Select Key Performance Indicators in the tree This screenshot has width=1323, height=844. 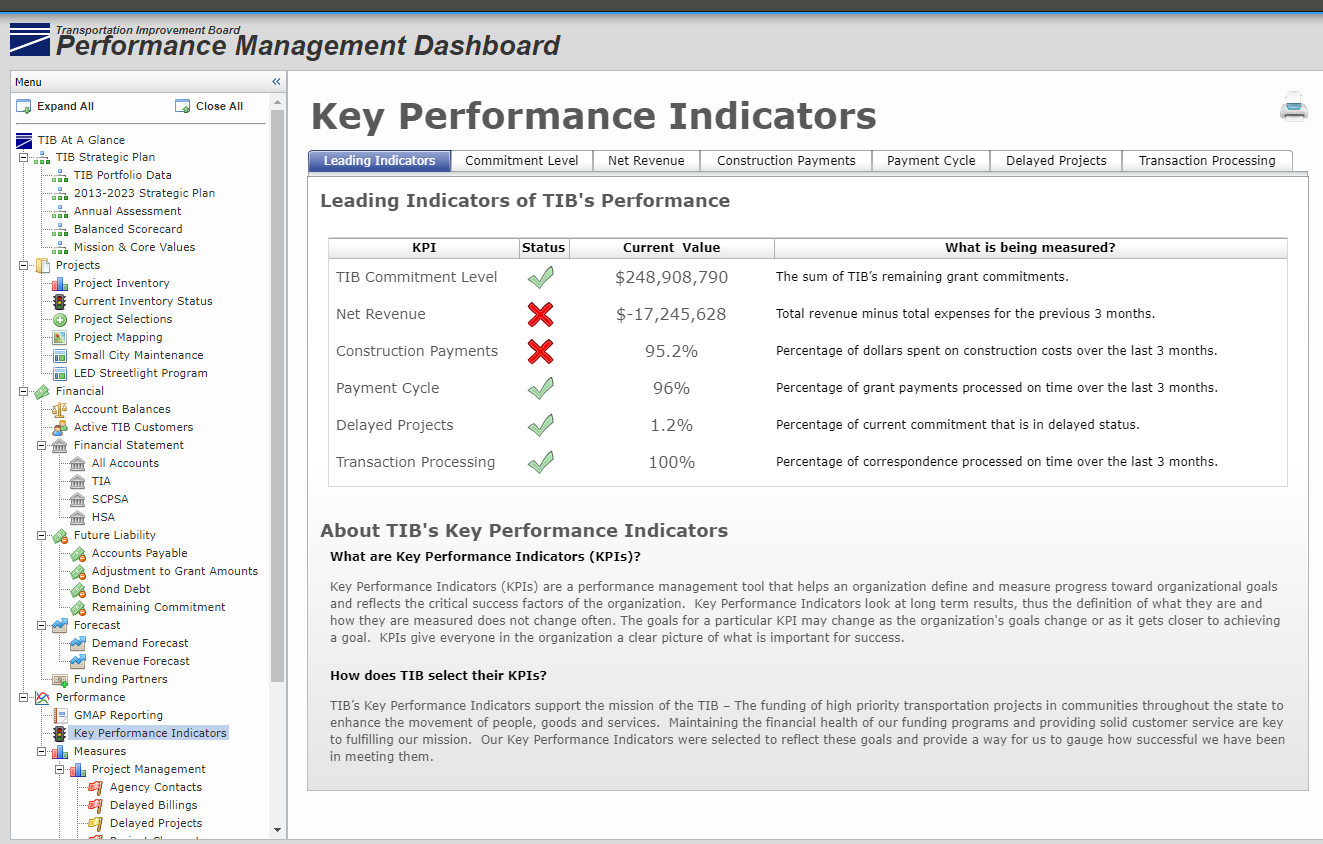tap(150, 733)
